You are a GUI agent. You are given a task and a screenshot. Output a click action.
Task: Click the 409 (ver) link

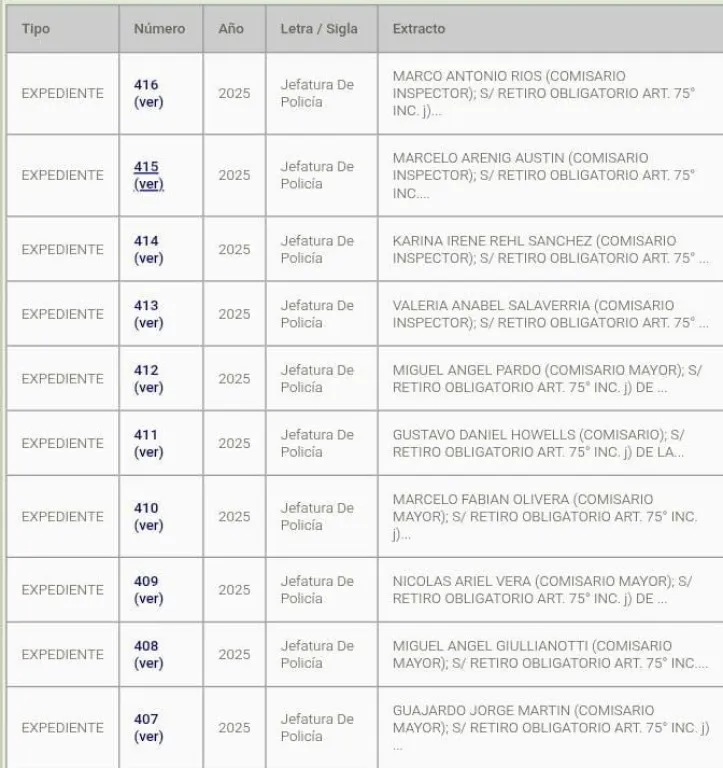click(x=148, y=590)
